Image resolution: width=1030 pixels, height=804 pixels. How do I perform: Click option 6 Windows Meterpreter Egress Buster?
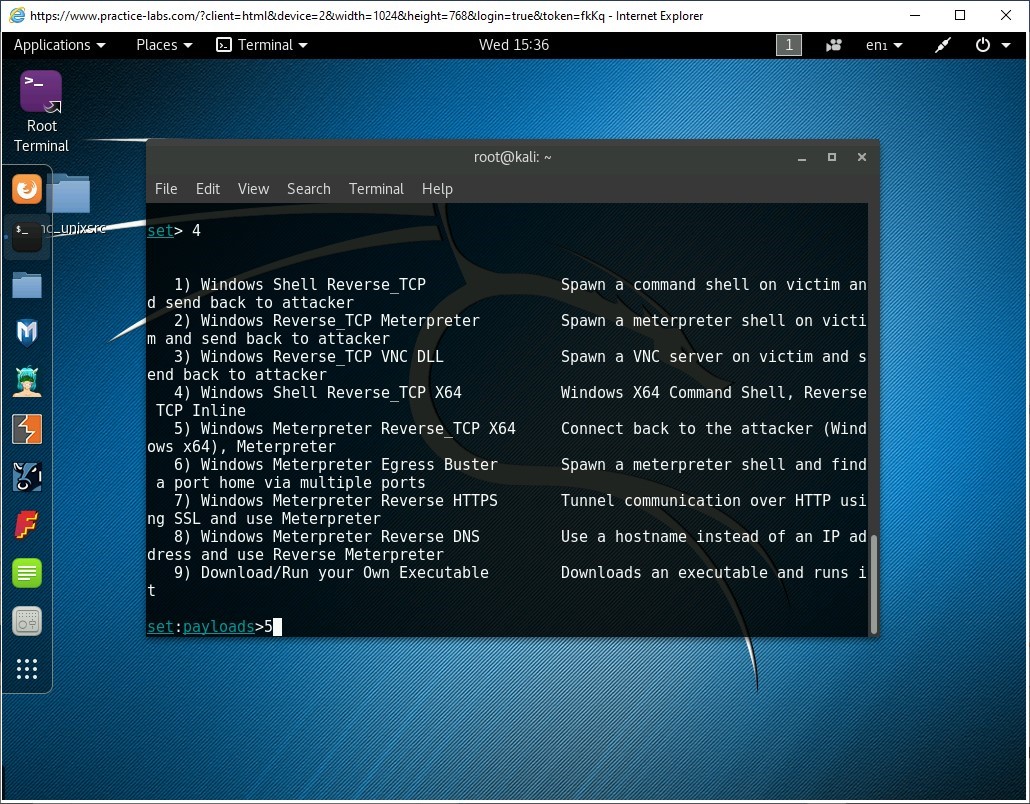[x=336, y=464]
